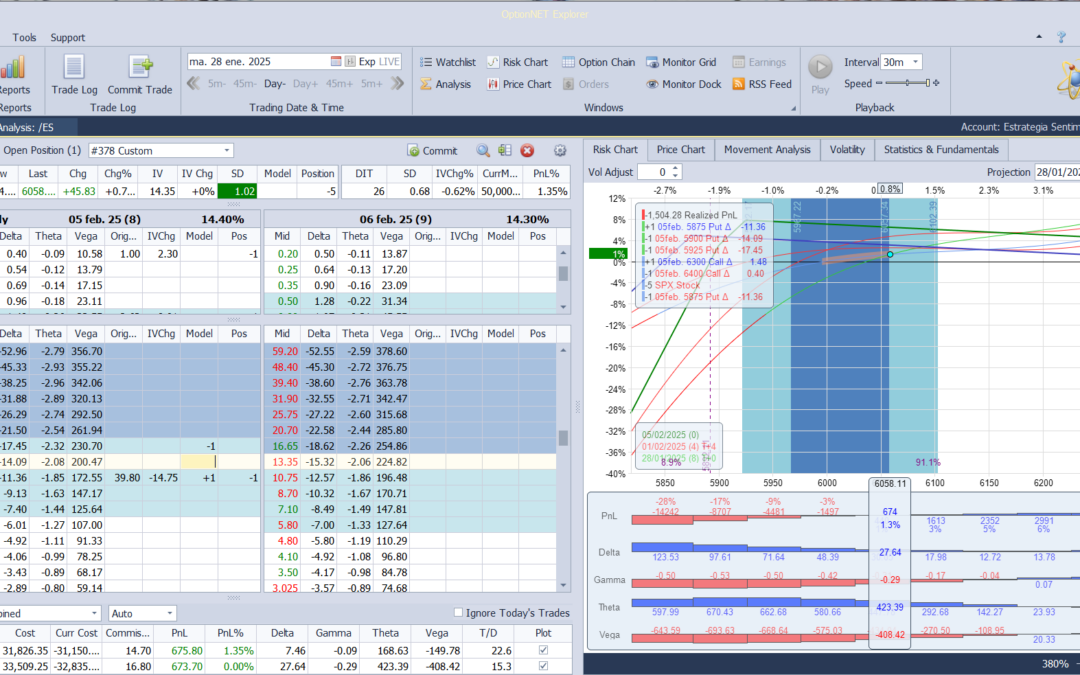
Task: Click the 6058.11 price marker on chart axis
Action: pyautogui.click(x=890, y=484)
